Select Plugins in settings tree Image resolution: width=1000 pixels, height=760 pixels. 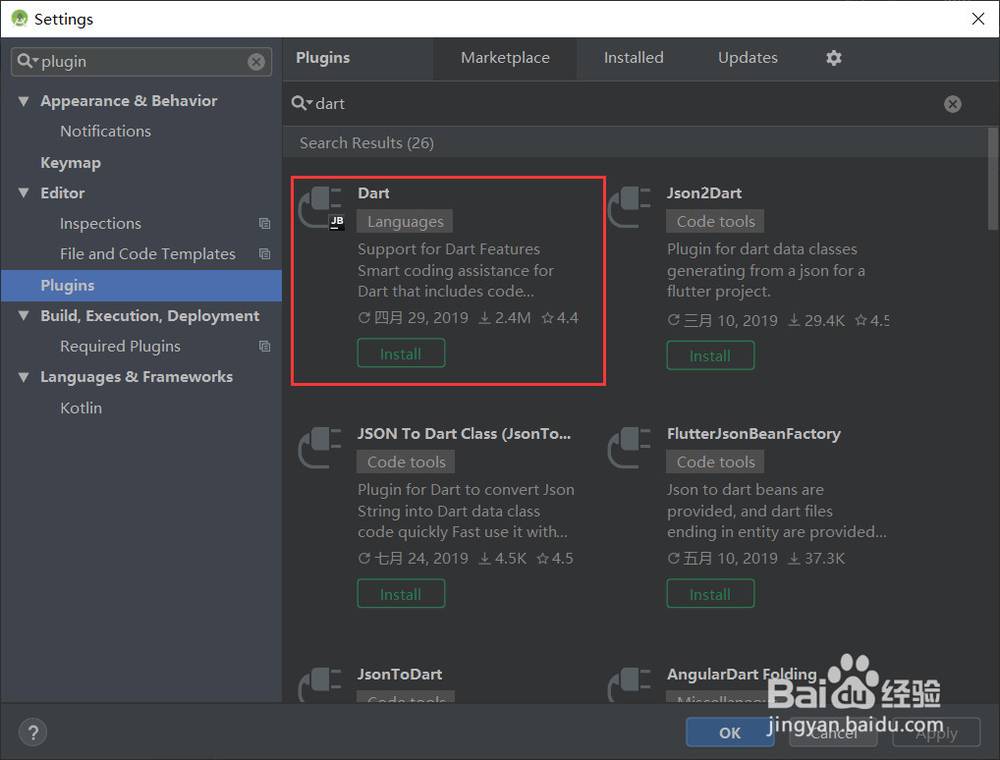[142, 285]
